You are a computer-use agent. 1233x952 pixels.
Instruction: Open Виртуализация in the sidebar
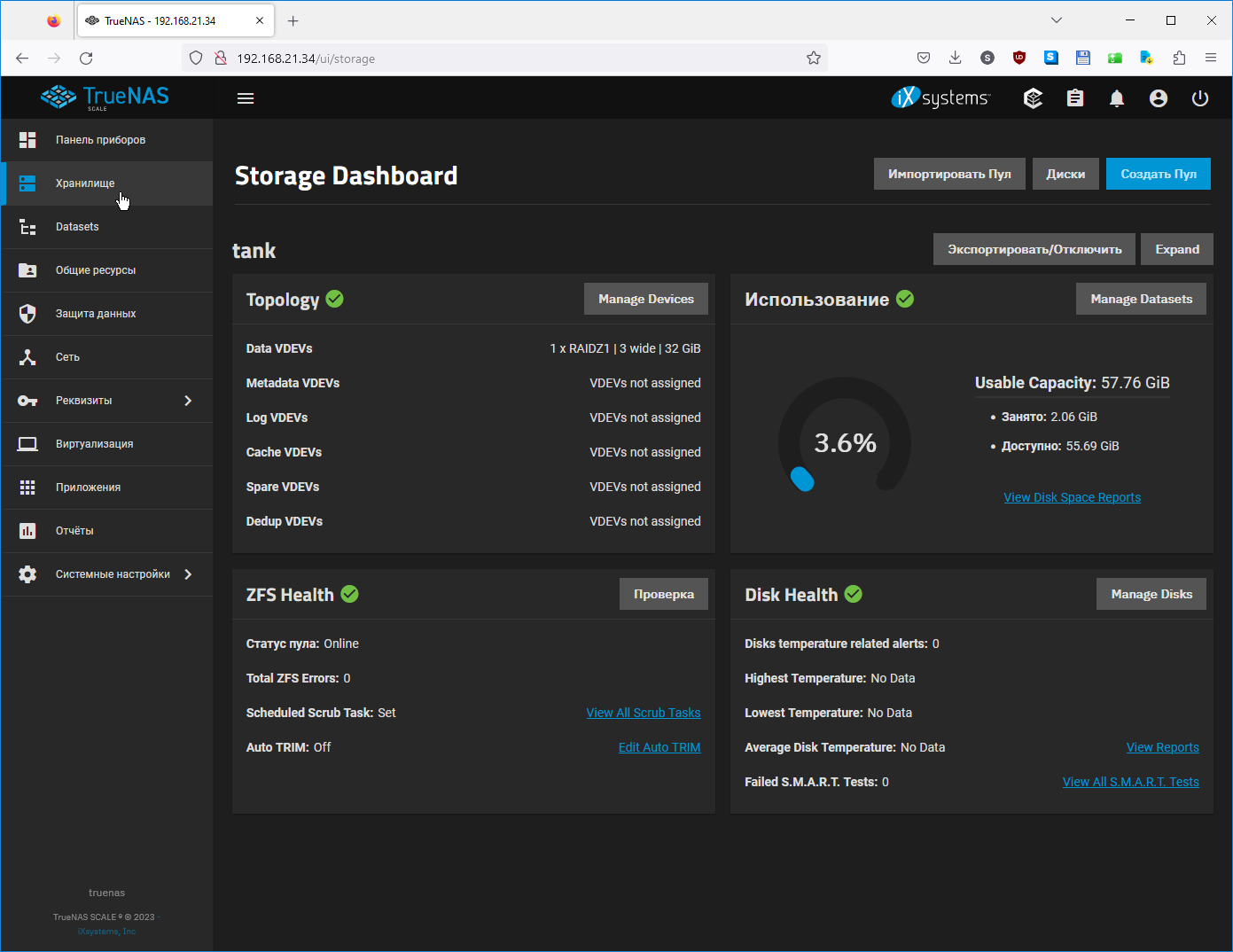[94, 444]
